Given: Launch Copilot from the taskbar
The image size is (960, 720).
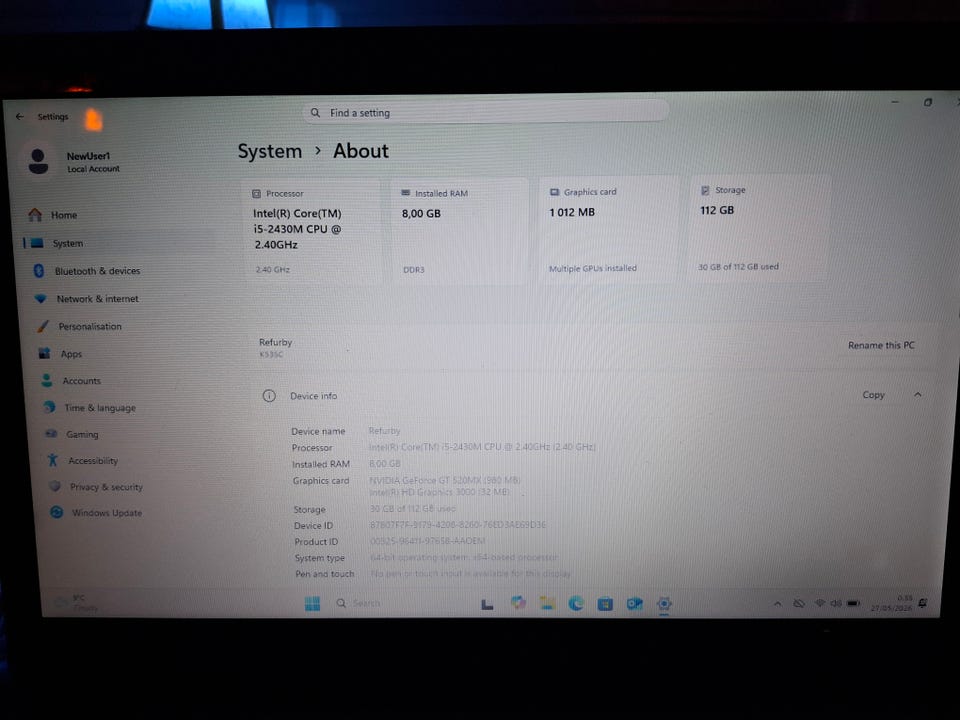Looking at the screenshot, I should pos(518,603).
